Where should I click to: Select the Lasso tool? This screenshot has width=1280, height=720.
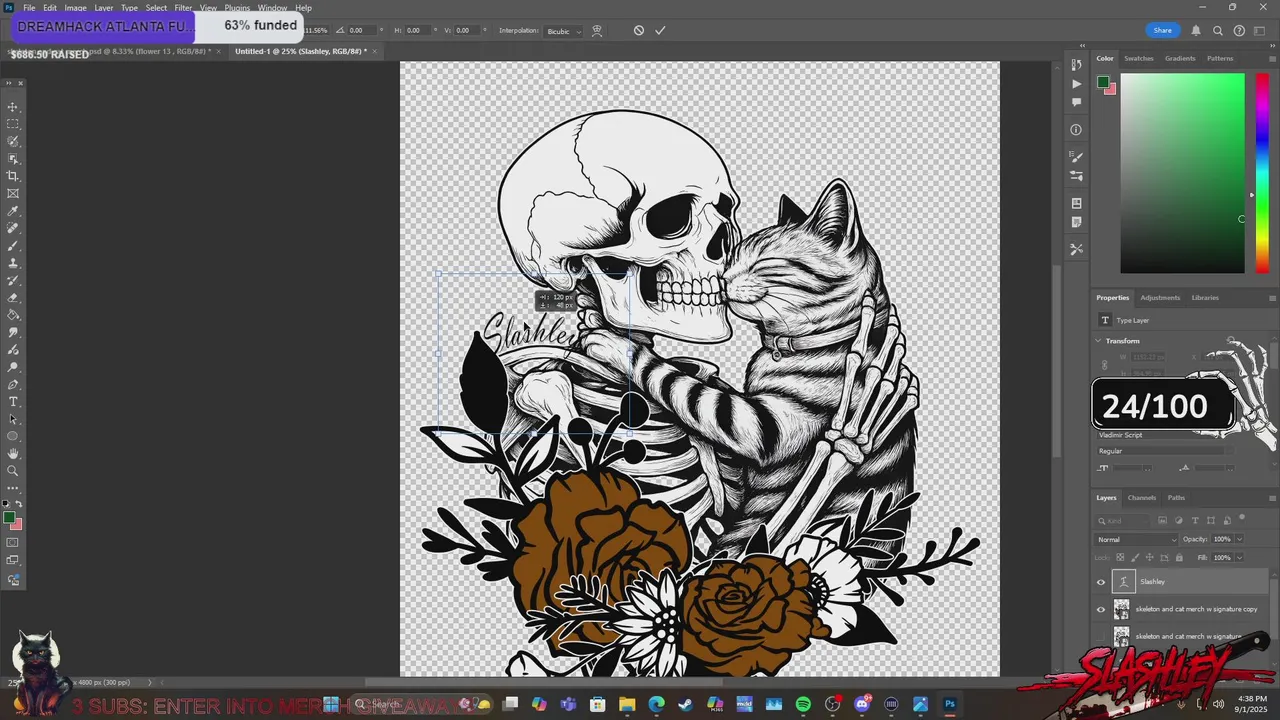tap(13, 141)
